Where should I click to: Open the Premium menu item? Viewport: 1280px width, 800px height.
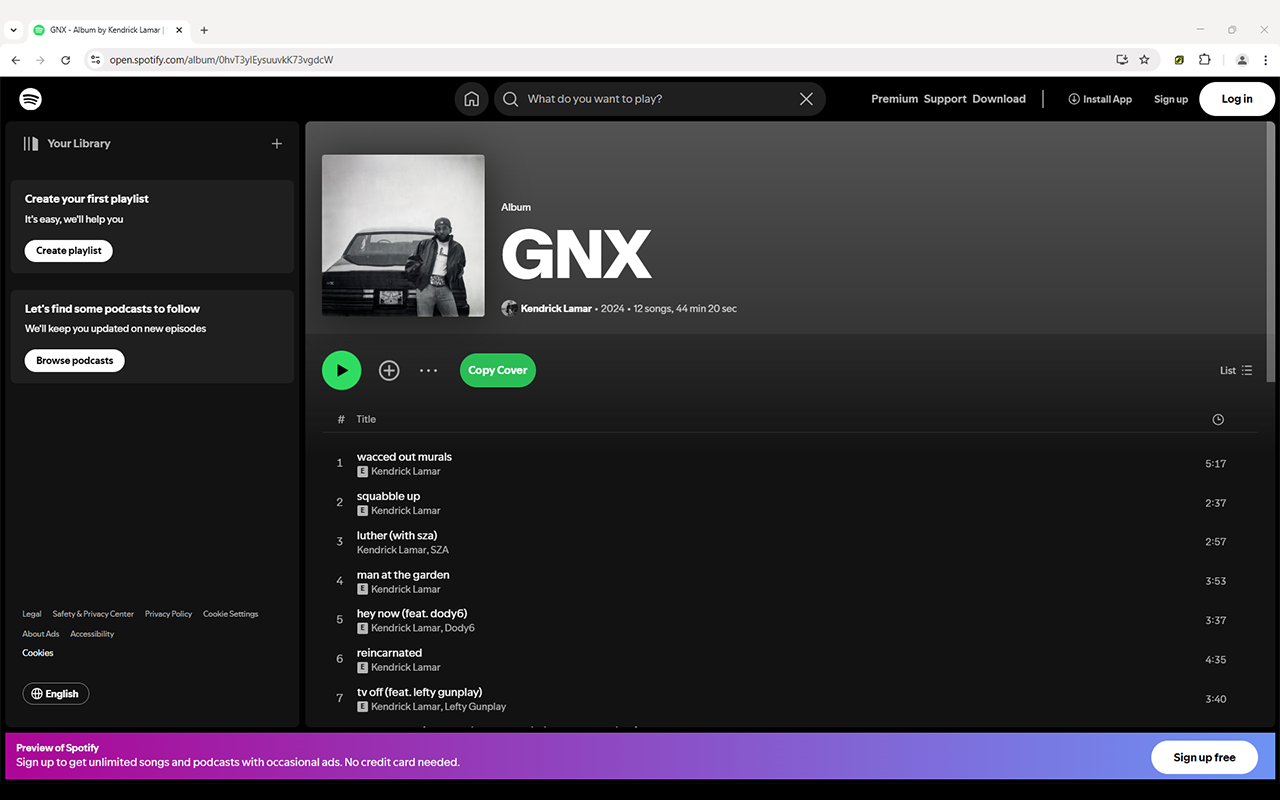(x=893, y=98)
